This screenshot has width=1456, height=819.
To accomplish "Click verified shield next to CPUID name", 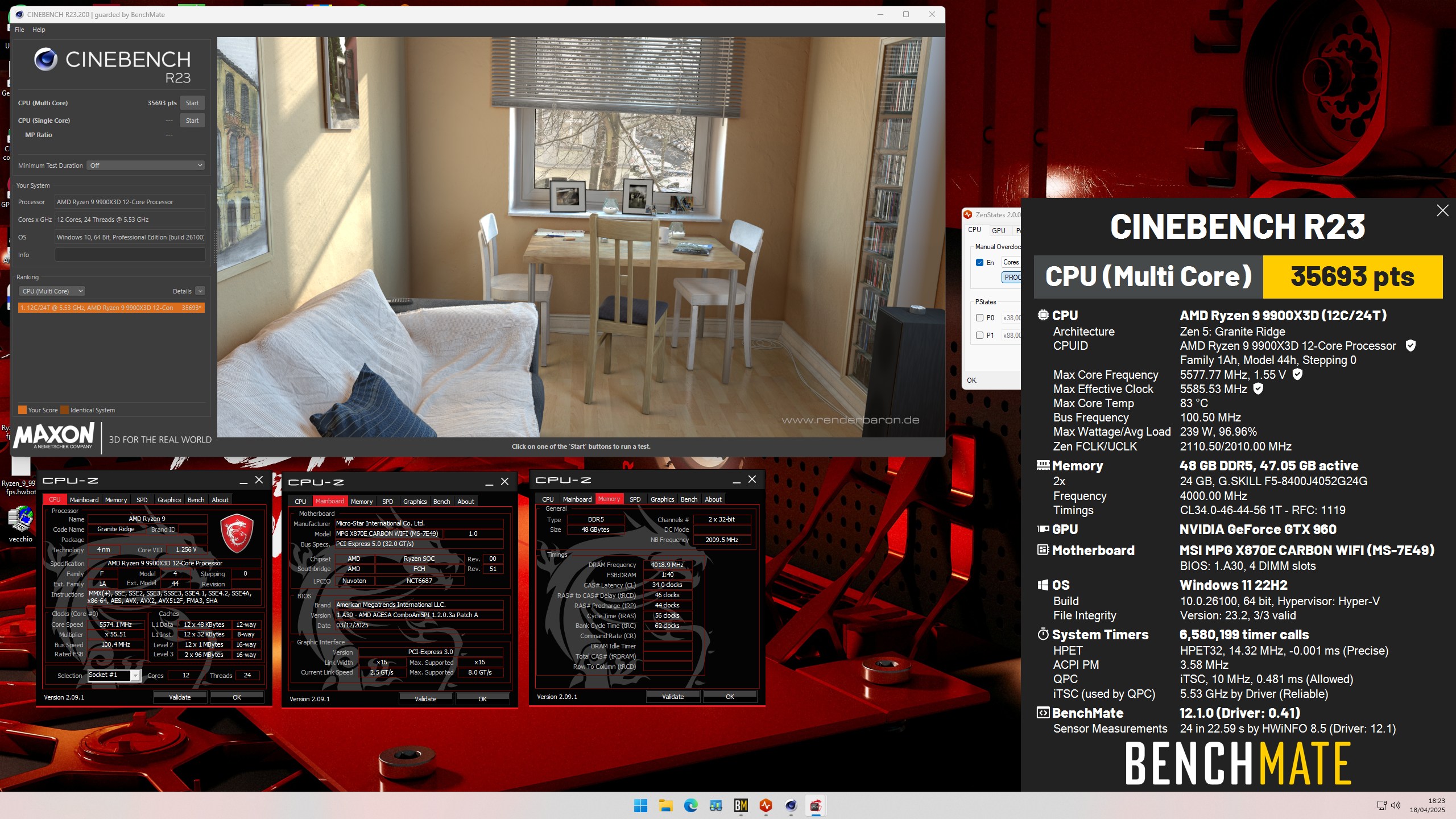I will tap(1410, 345).
